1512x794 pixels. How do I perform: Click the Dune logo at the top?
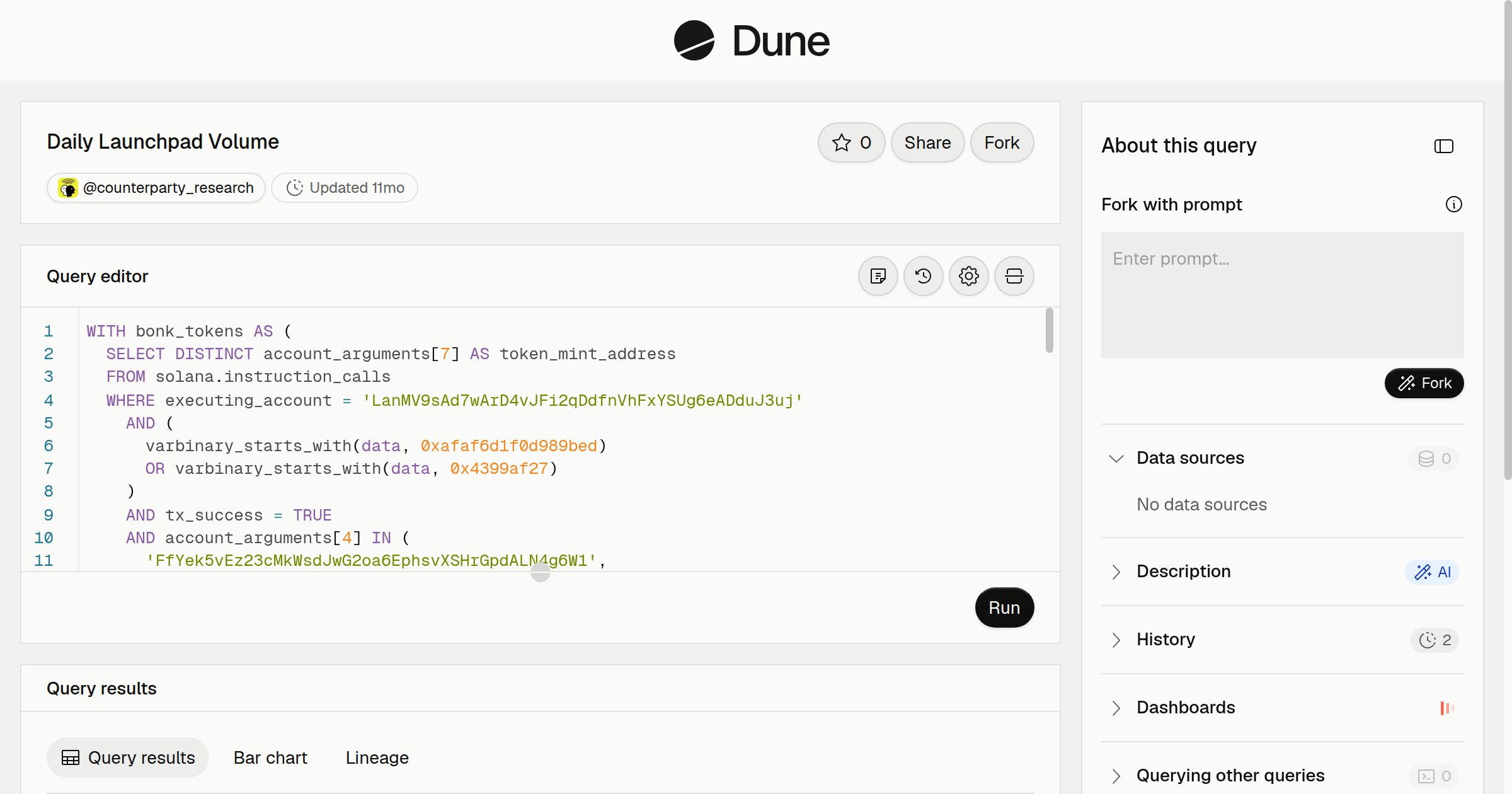pos(752,40)
